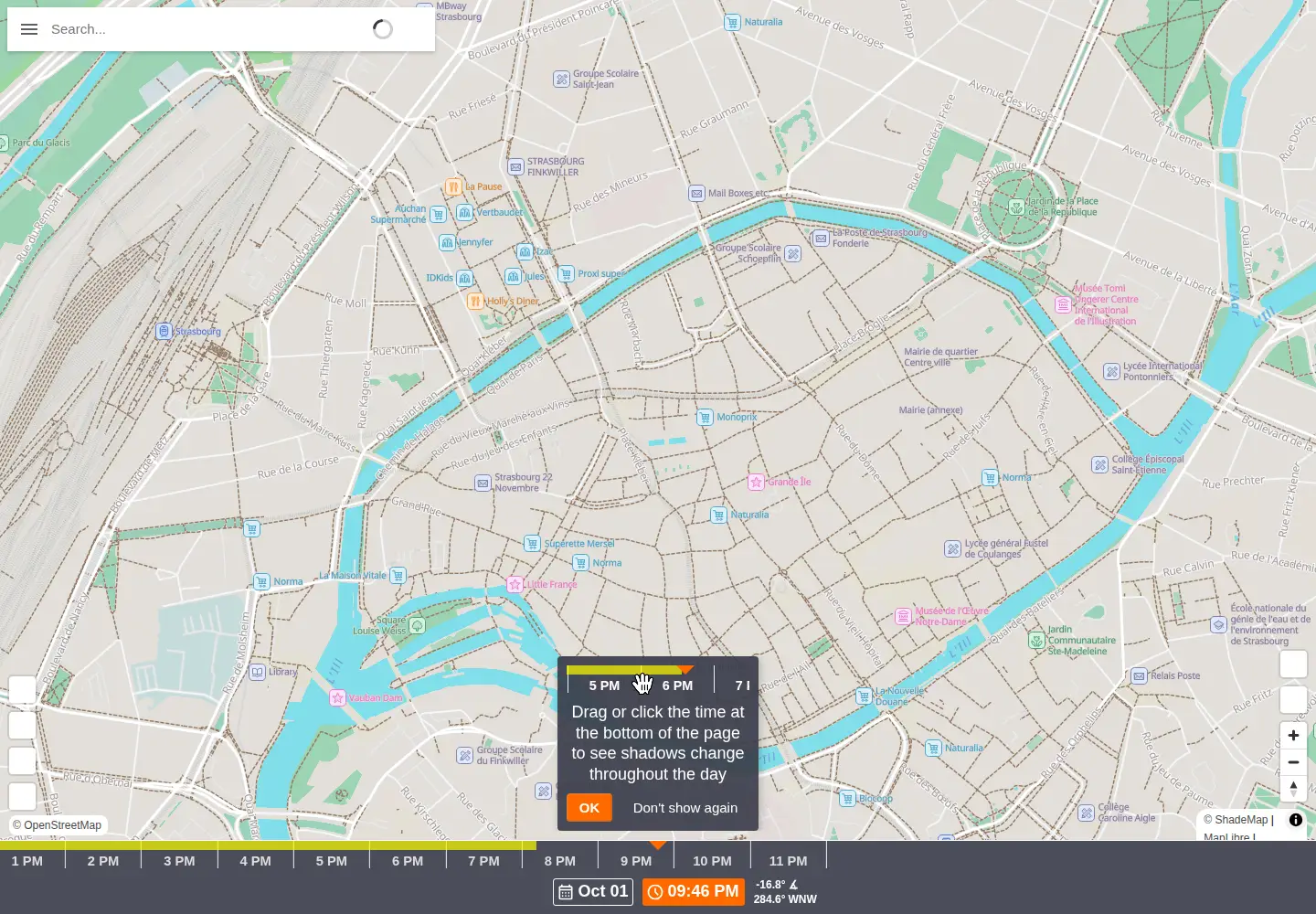Zoom in with the plus button
Viewport: 1316px width, 914px height.
click(x=1293, y=736)
